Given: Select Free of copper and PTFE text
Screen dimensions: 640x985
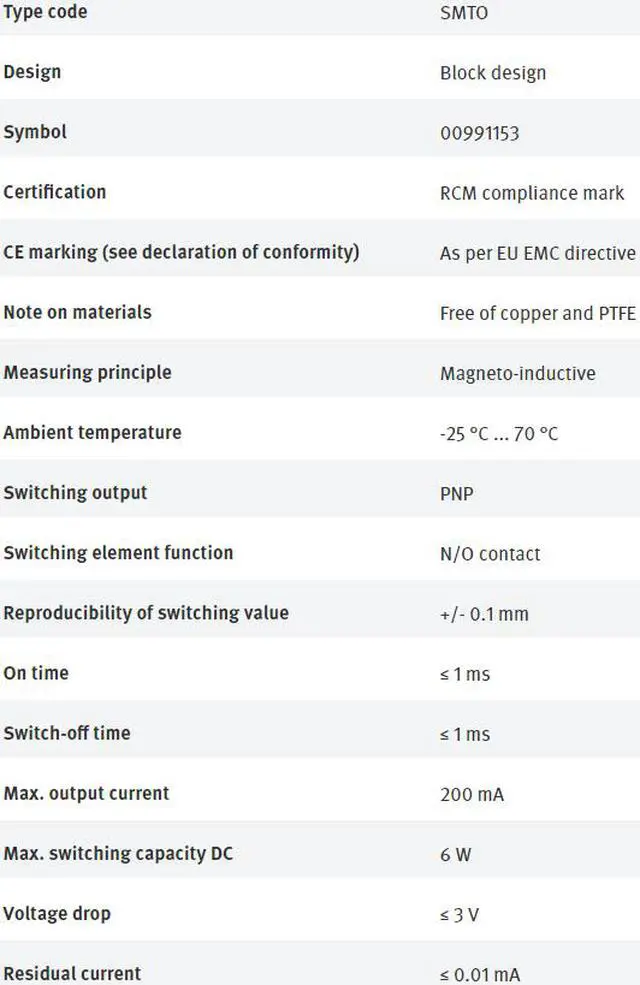Looking at the screenshot, I should pos(537,313).
